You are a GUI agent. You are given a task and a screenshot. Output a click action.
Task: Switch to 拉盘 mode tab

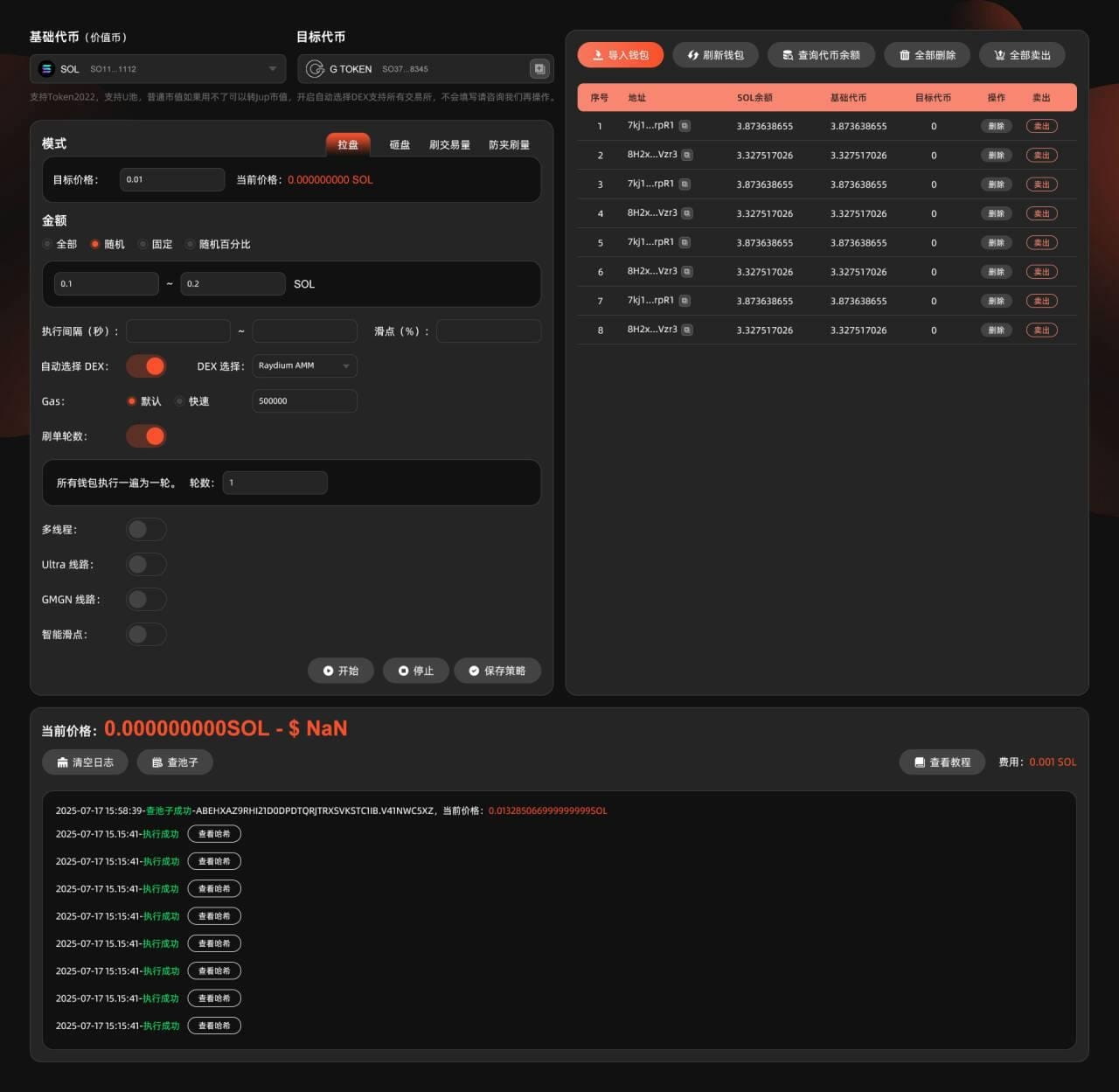[x=348, y=144]
